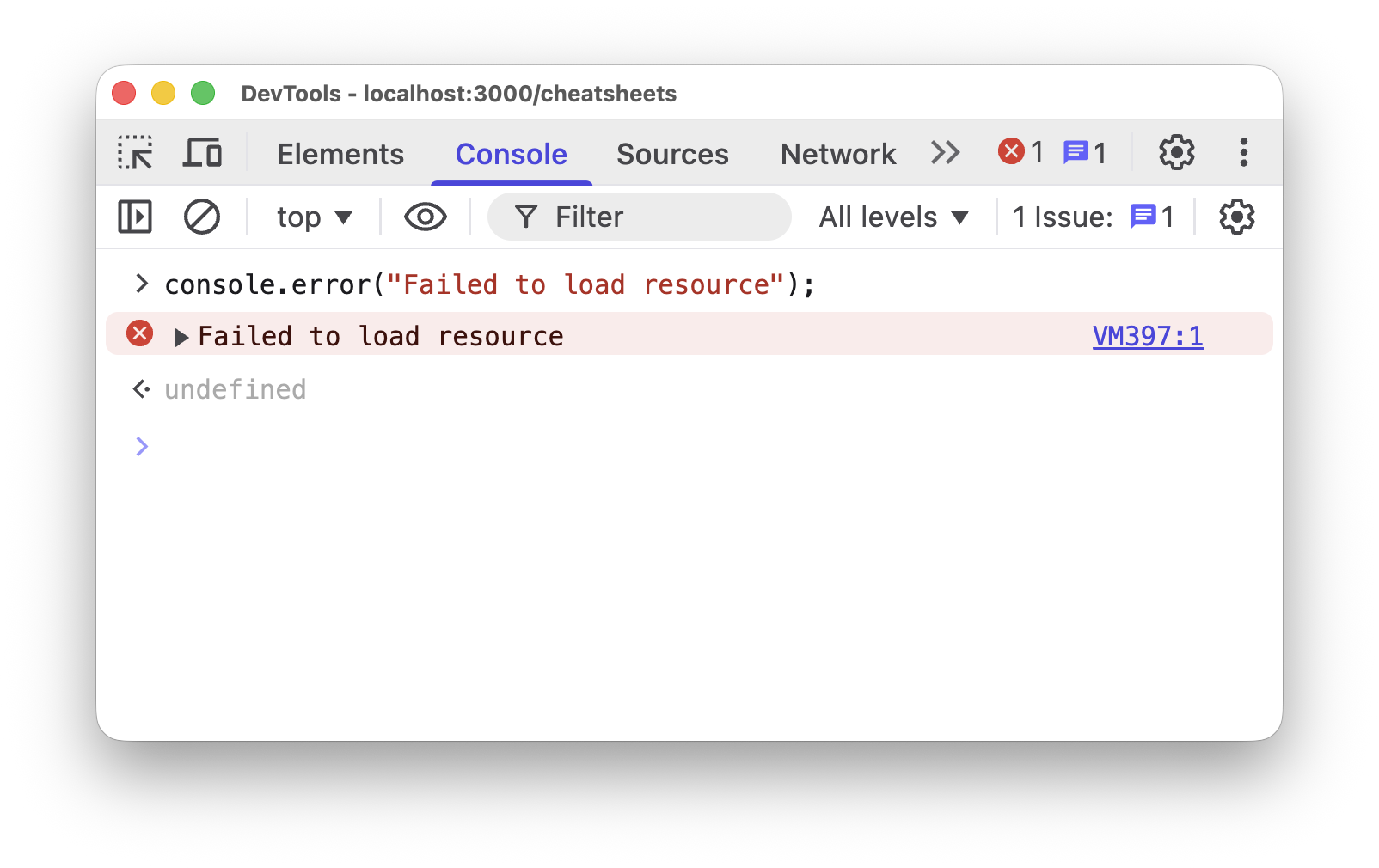1379x868 pixels.
Task: Open the Sources tab
Action: pyautogui.click(x=672, y=154)
